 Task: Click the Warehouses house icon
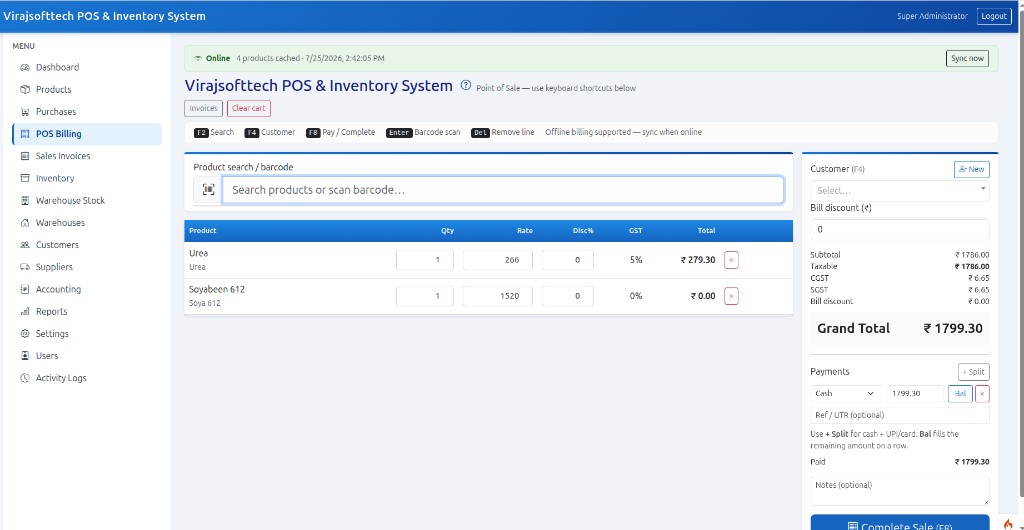point(25,223)
